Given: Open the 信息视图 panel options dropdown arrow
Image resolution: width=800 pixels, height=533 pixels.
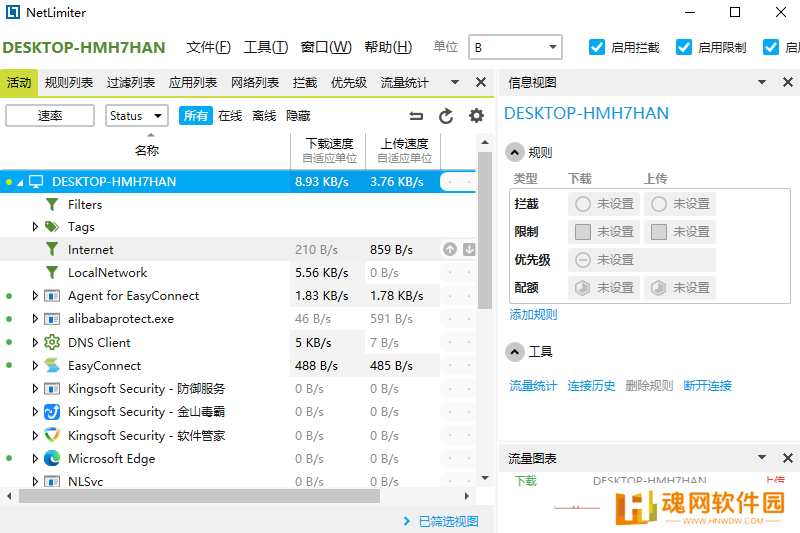Looking at the screenshot, I should [762, 82].
